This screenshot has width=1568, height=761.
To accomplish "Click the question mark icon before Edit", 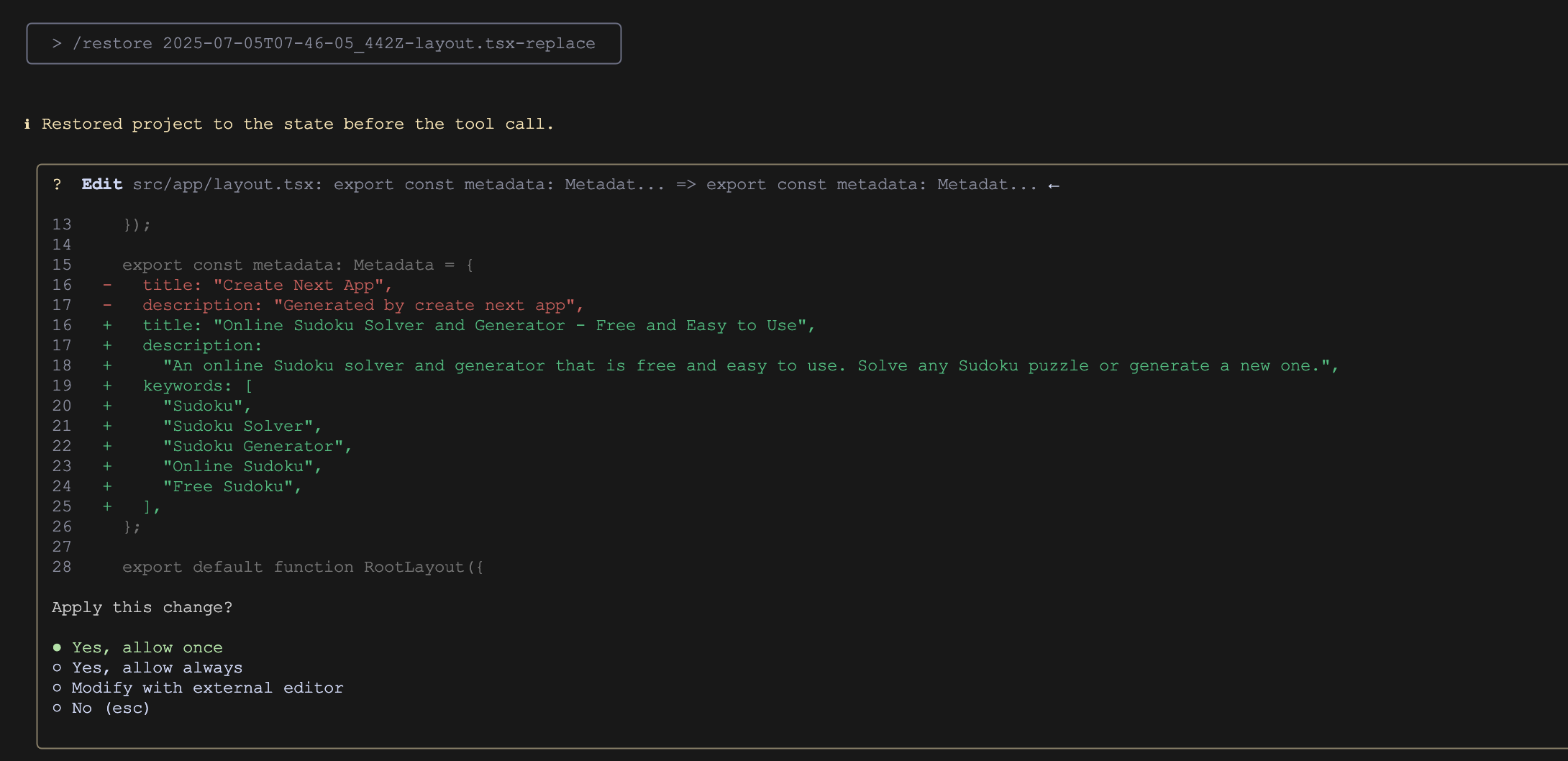I will pyautogui.click(x=57, y=185).
